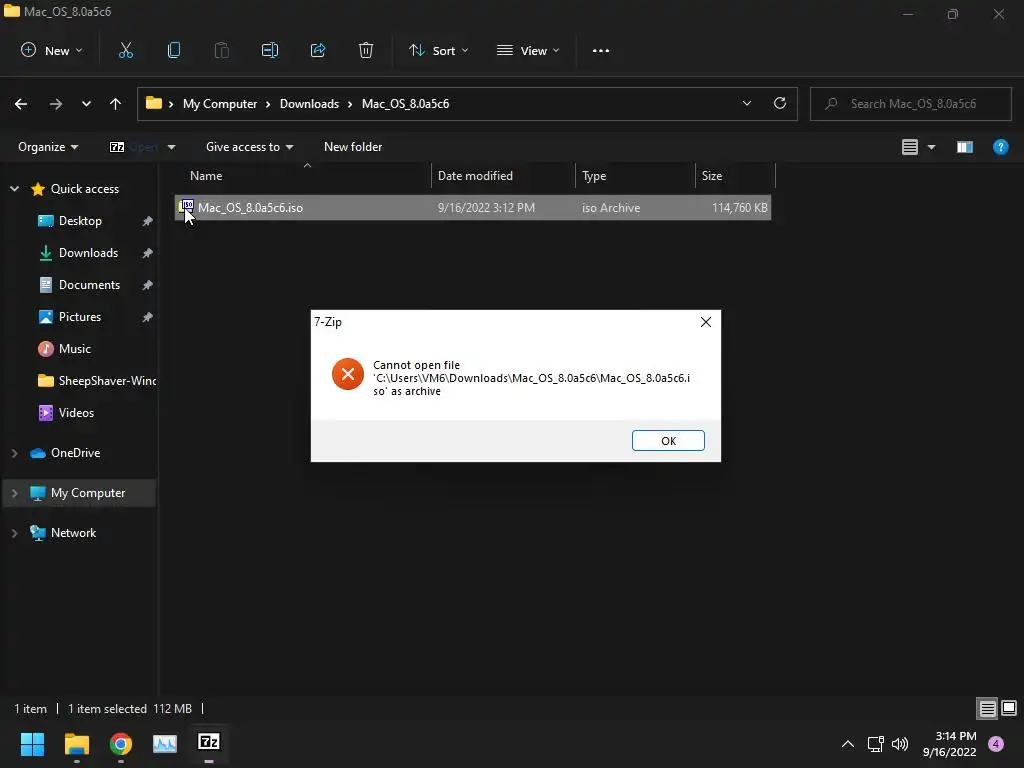This screenshot has width=1024, height=768.
Task: Expand the OneDrive tree node
Action: click(14, 453)
